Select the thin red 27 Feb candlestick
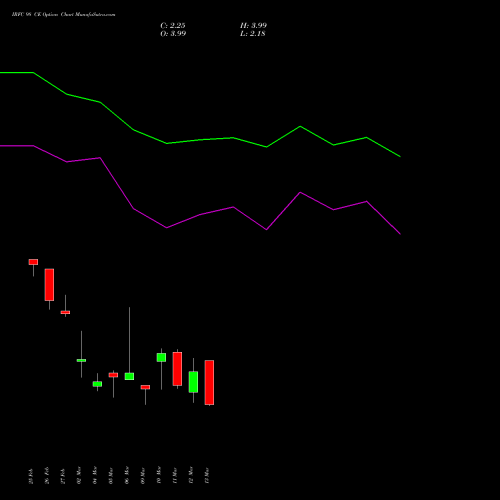Viewport: 500px width, 500px height. pyautogui.click(x=65, y=312)
